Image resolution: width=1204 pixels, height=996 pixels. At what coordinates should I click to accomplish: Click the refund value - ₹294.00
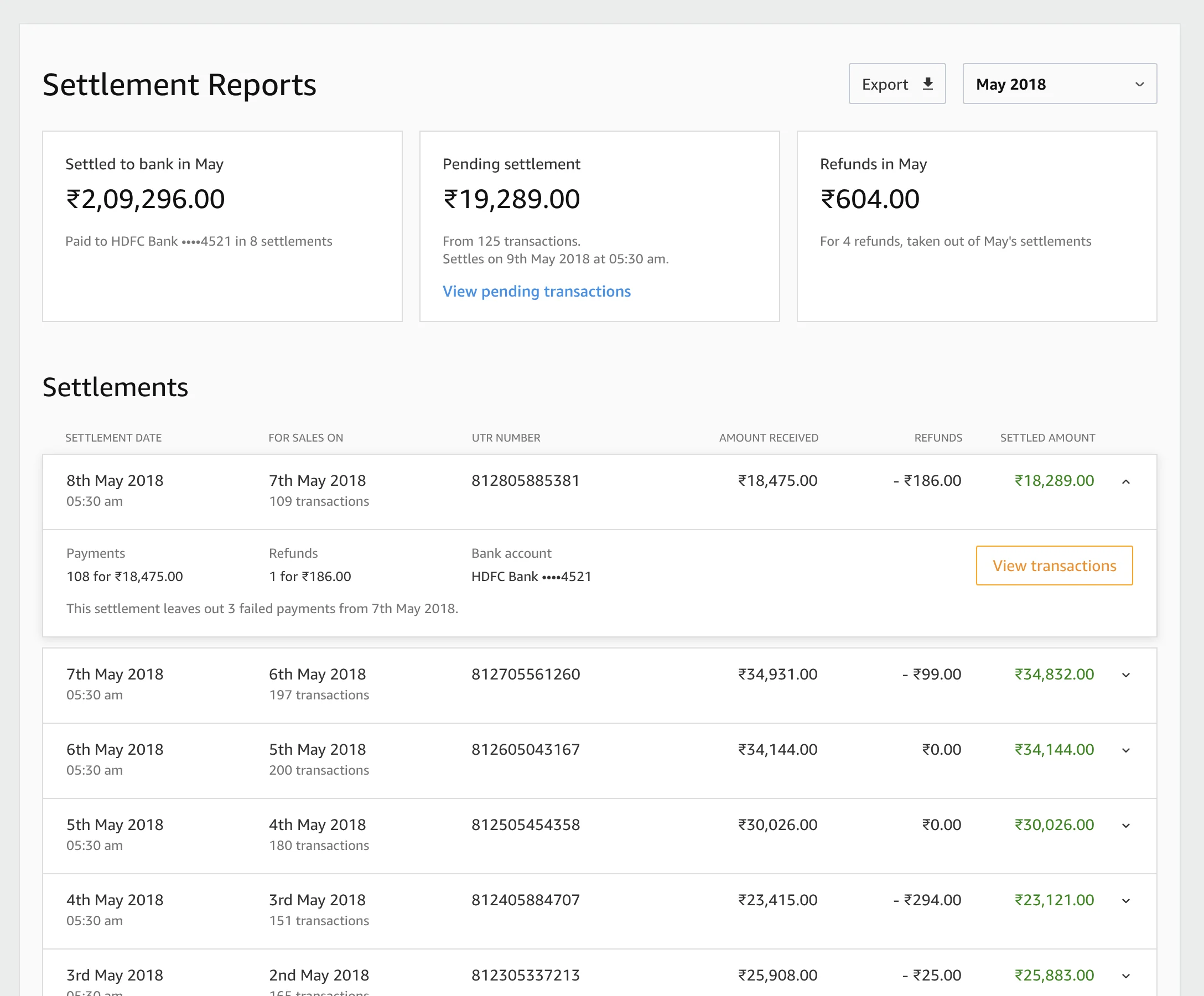pos(927,899)
